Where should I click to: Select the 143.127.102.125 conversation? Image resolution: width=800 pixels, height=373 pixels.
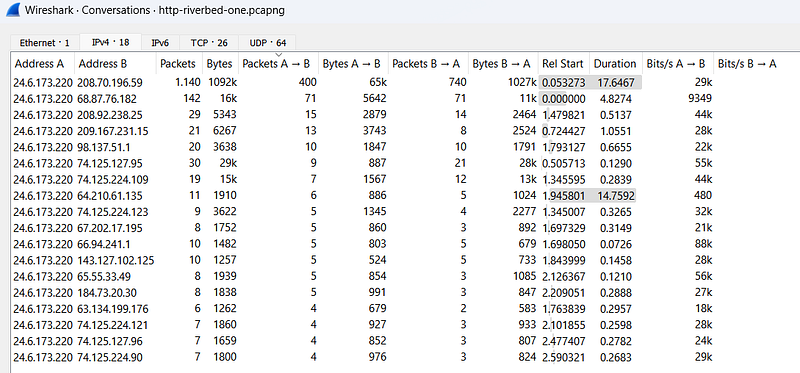(405, 261)
